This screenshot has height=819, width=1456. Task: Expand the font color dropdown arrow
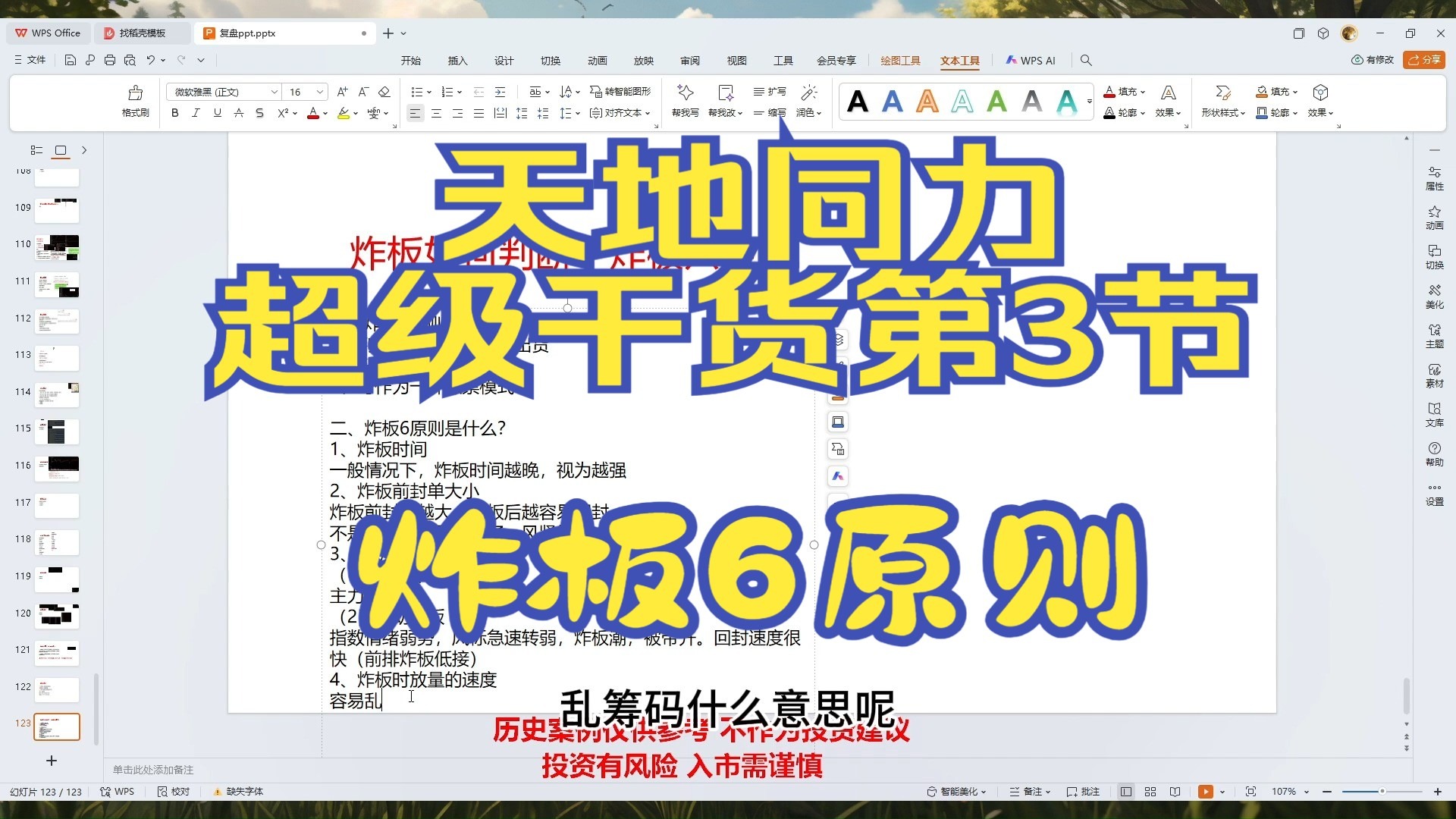(325, 113)
